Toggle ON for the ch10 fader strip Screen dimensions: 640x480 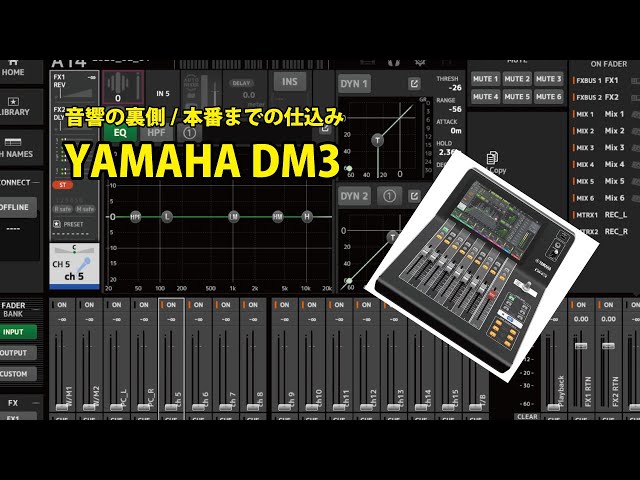[x=312, y=305]
